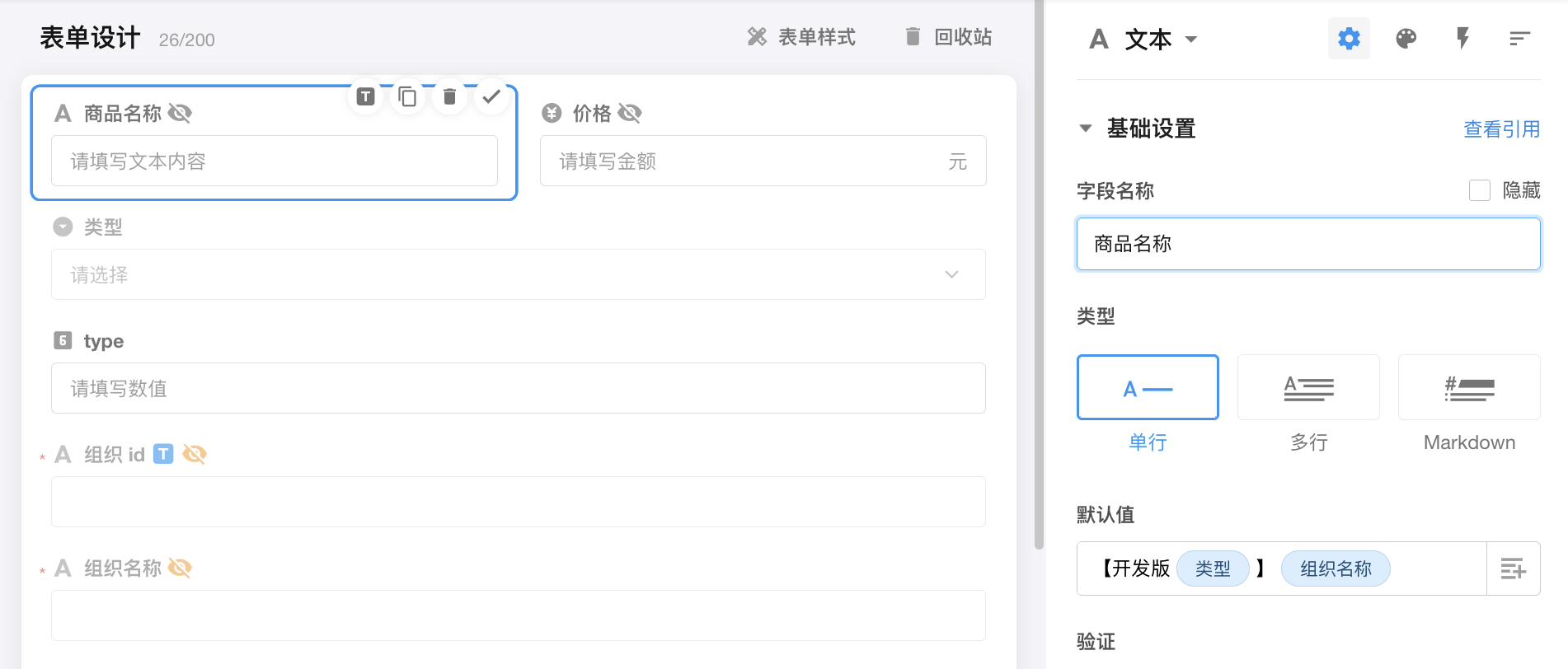Toggle the 隐藏 checkbox
Image resolution: width=1568 pixels, height=669 pixels.
click(1480, 190)
